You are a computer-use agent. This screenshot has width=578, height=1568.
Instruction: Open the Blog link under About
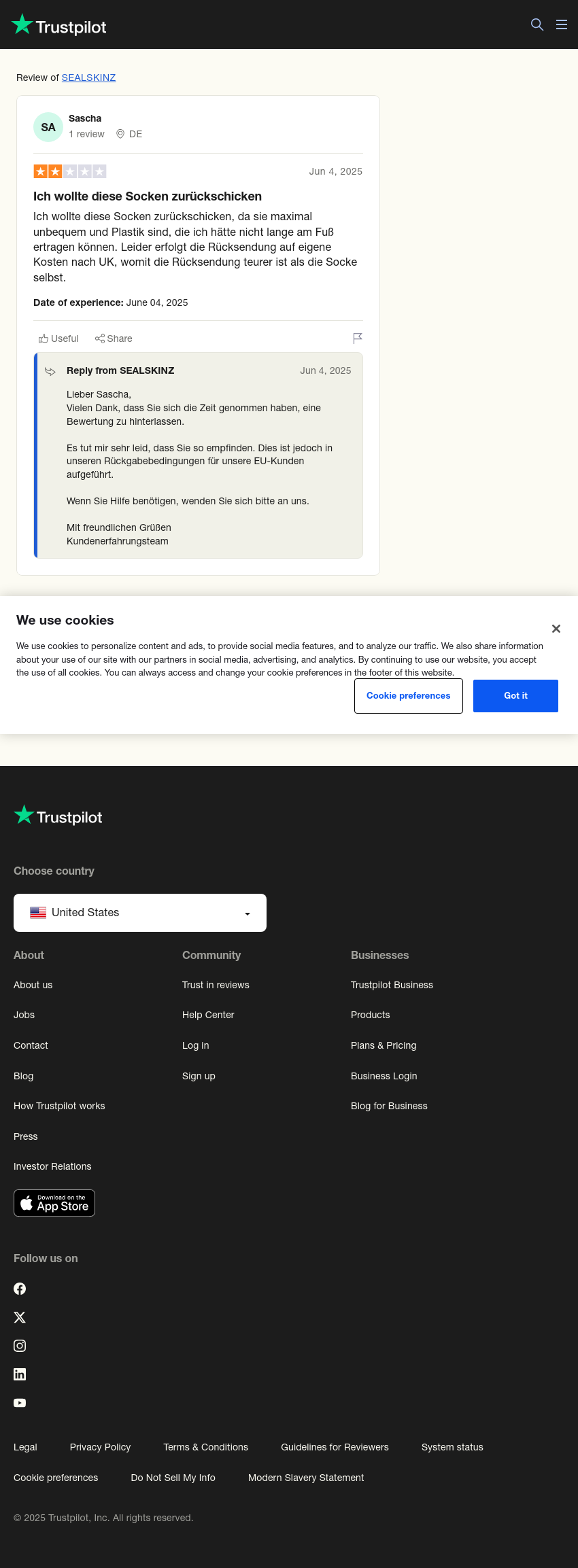(24, 1076)
